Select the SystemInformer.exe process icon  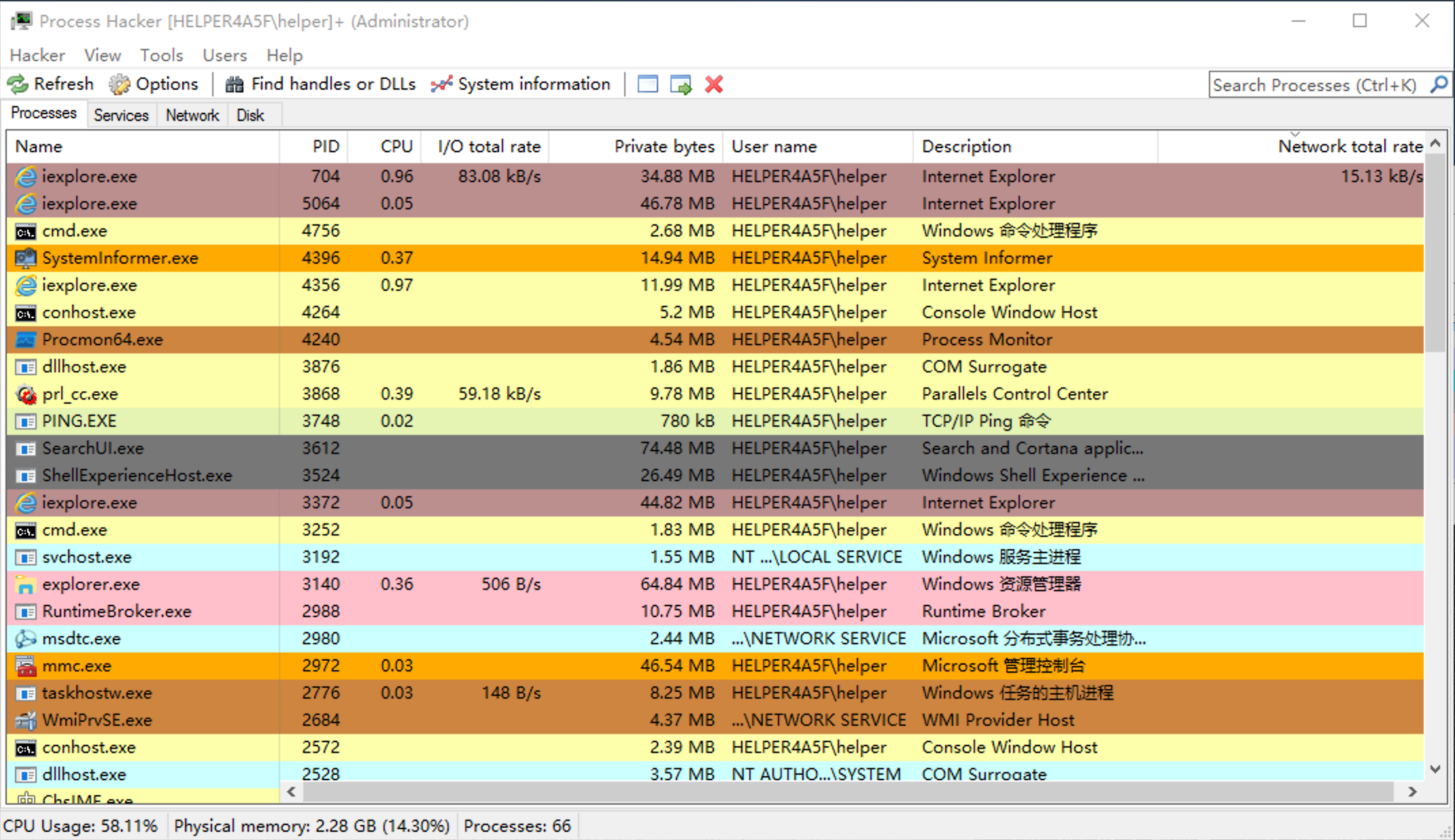click(x=26, y=258)
